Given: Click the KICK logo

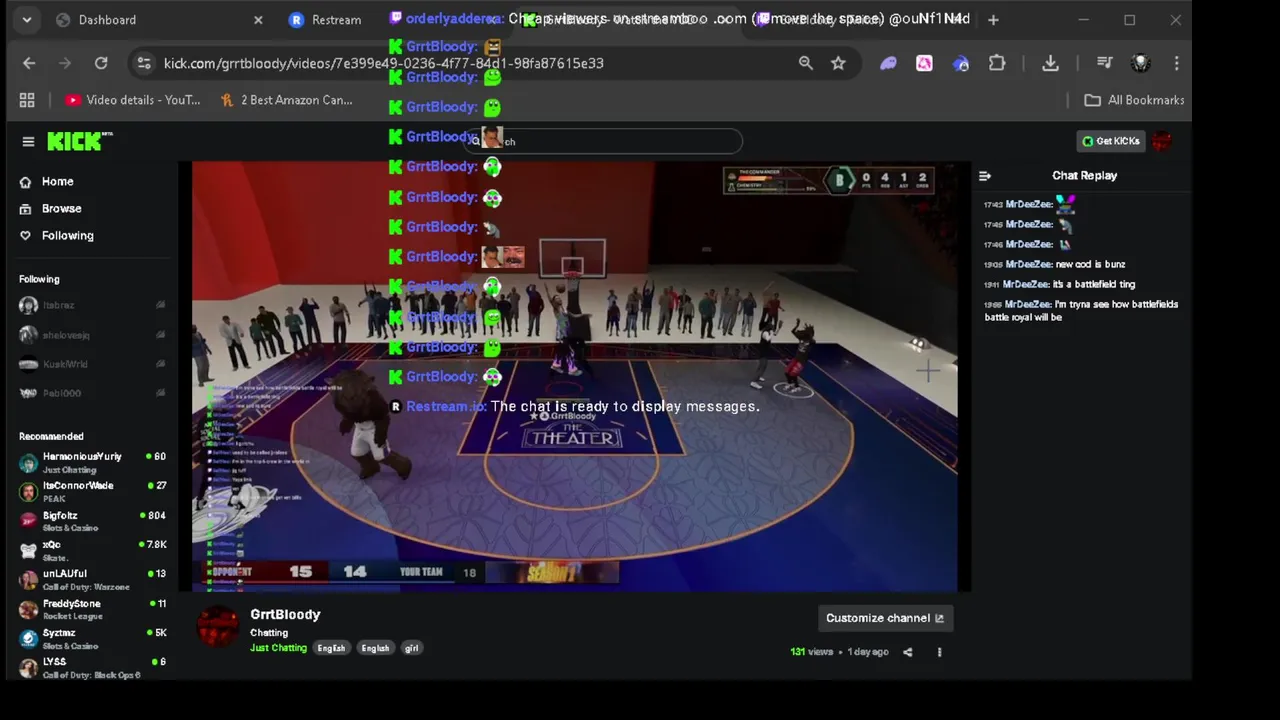Looking at the screenshot, I should (x=79, y=141).
